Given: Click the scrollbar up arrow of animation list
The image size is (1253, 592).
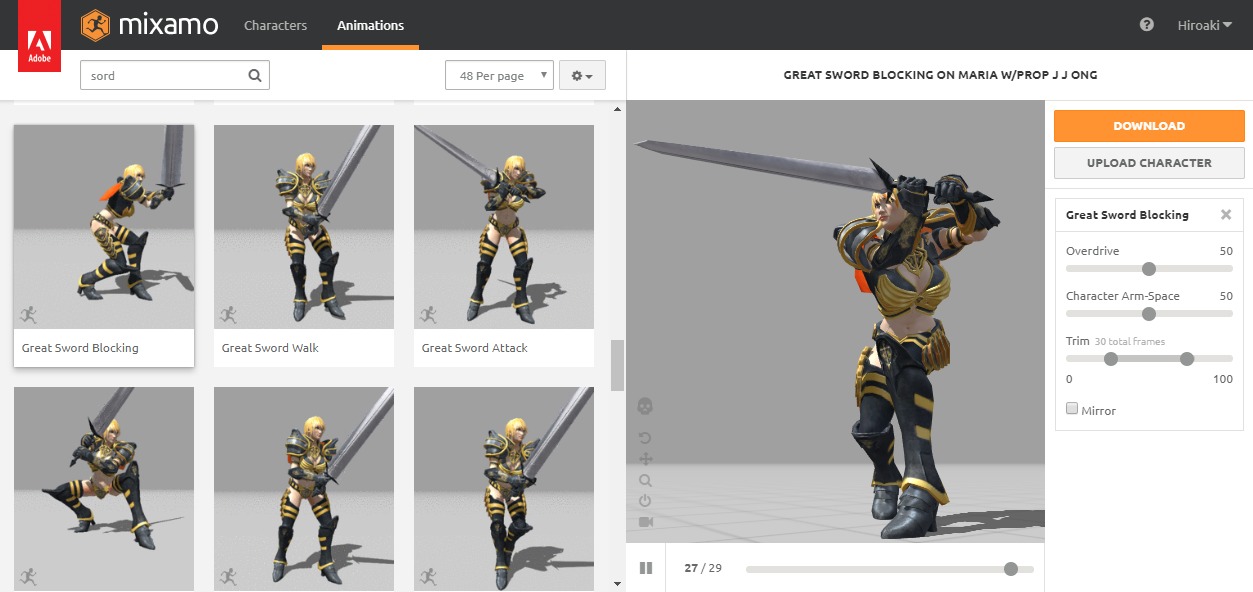Looking at the screenshot, I should 617,107.
